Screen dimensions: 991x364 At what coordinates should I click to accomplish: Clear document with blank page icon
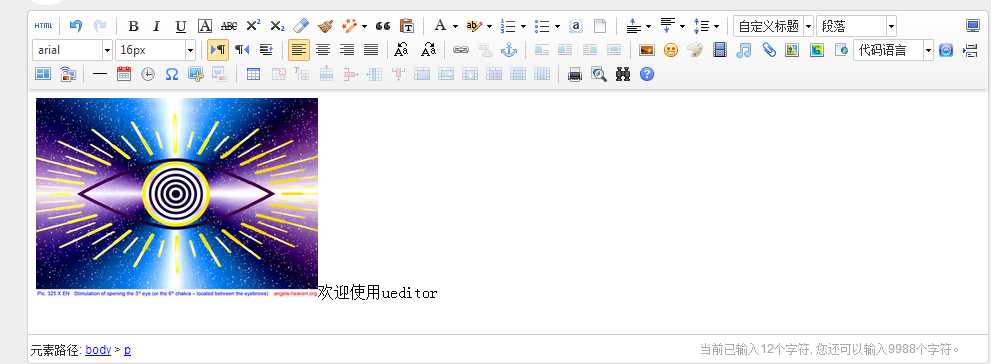click(x=600, y=26)
